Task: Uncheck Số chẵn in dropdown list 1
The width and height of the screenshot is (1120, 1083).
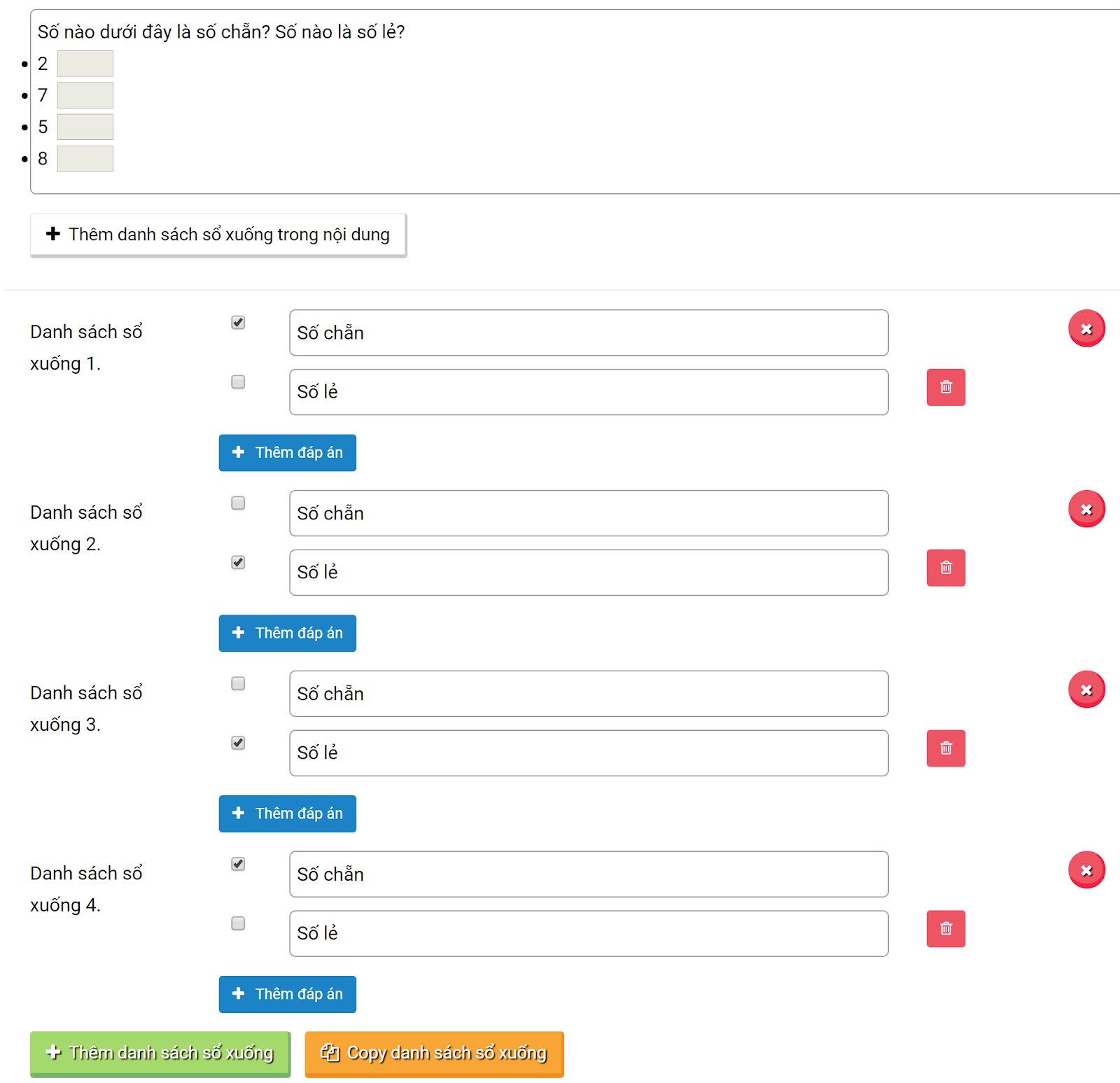Action: pyautogui.click(x=238, y=322)
